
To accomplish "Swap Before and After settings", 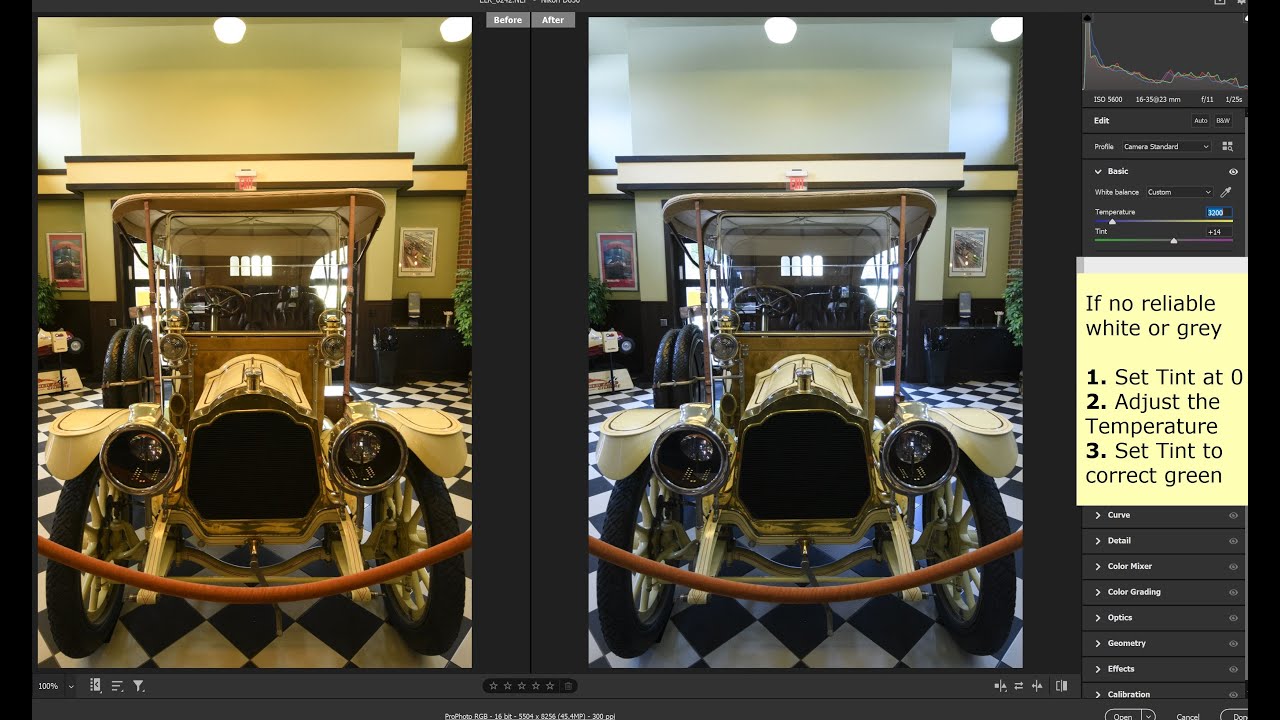I will point(1018,686).
